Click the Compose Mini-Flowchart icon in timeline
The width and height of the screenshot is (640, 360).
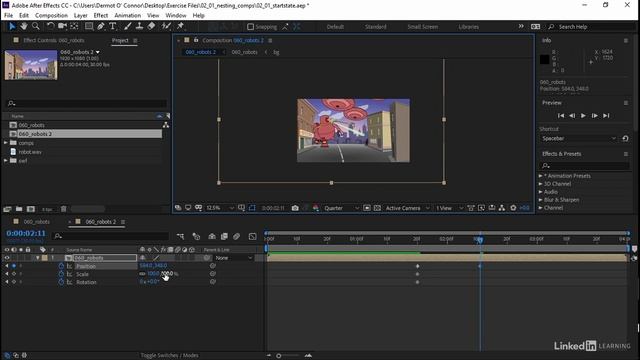(180, 236)
